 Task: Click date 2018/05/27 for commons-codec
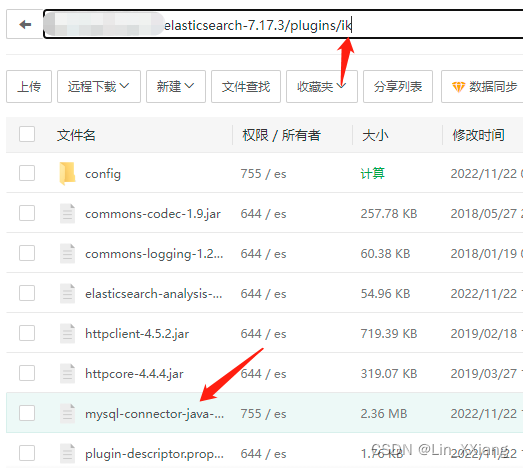tap(487, 214)
